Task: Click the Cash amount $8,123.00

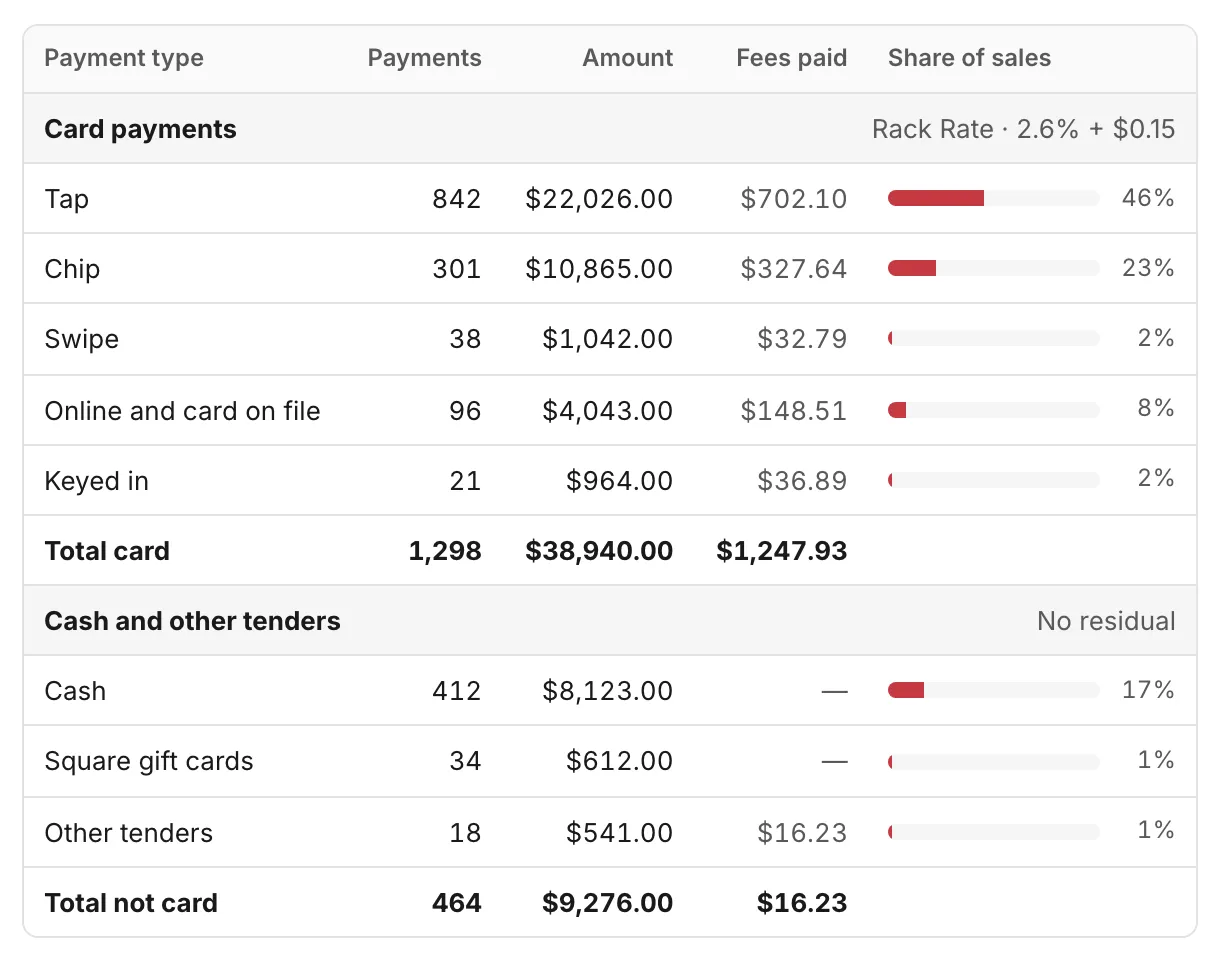Action: [608, 691]
